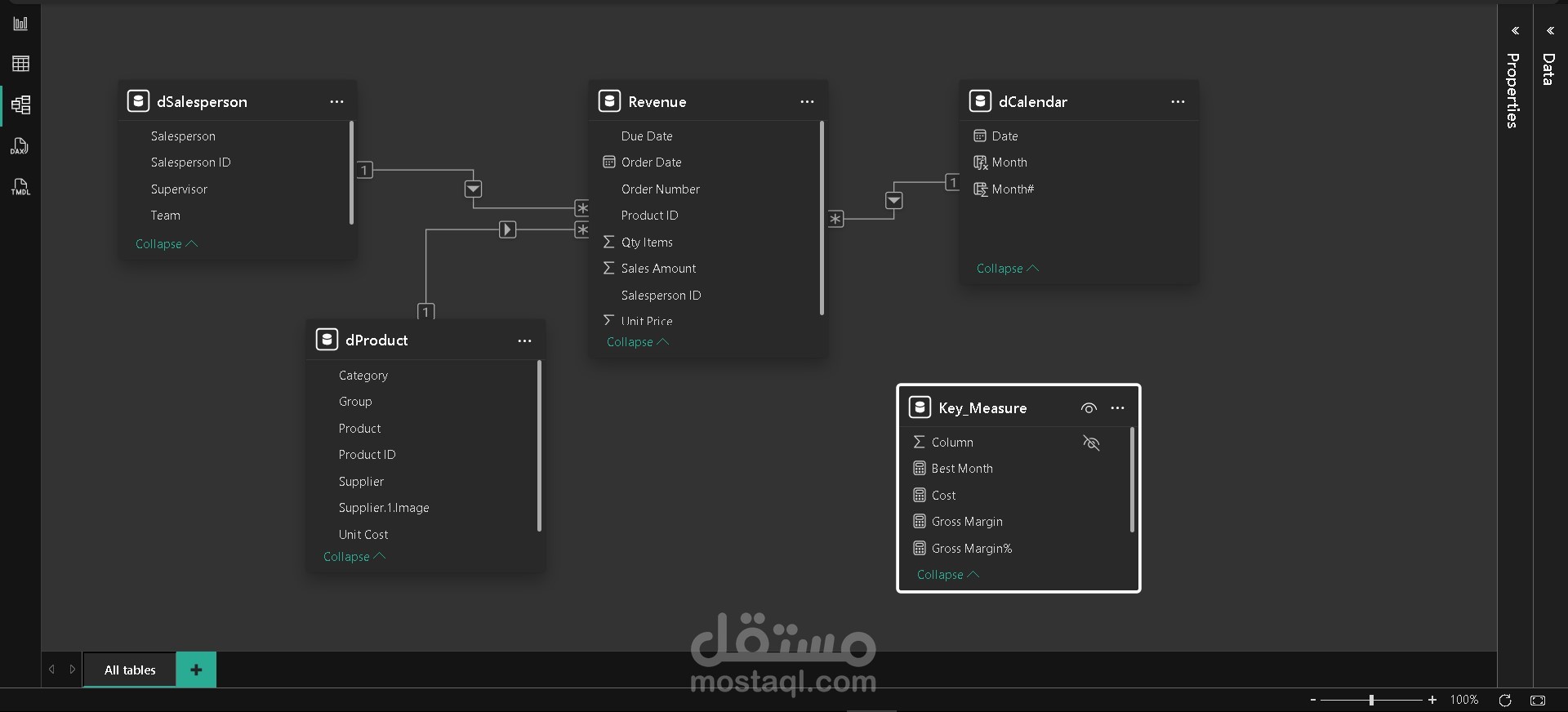Click Revenue table vertical scrollbar

(x=822, y=218)
